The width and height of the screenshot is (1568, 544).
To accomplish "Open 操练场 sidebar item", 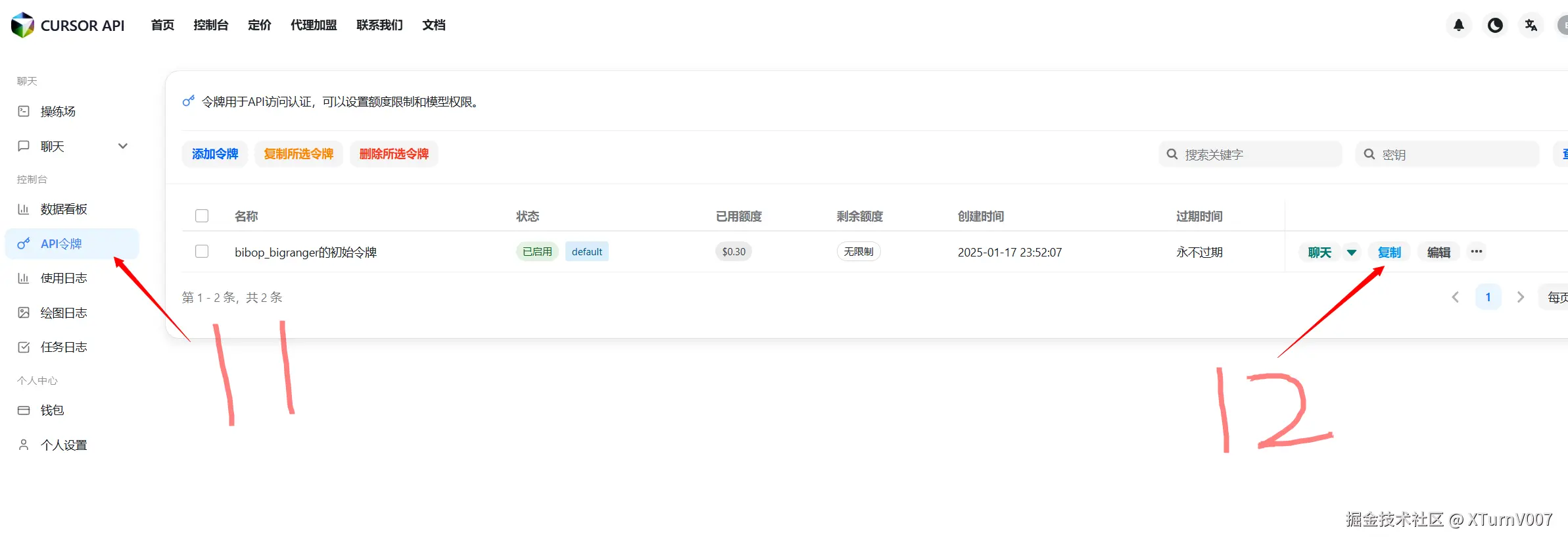I will coord(72,111).
